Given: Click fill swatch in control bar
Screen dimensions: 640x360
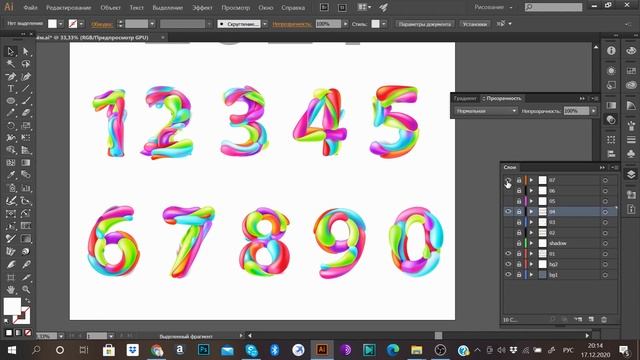Looking at the screenshot, I should pos(52,24).
